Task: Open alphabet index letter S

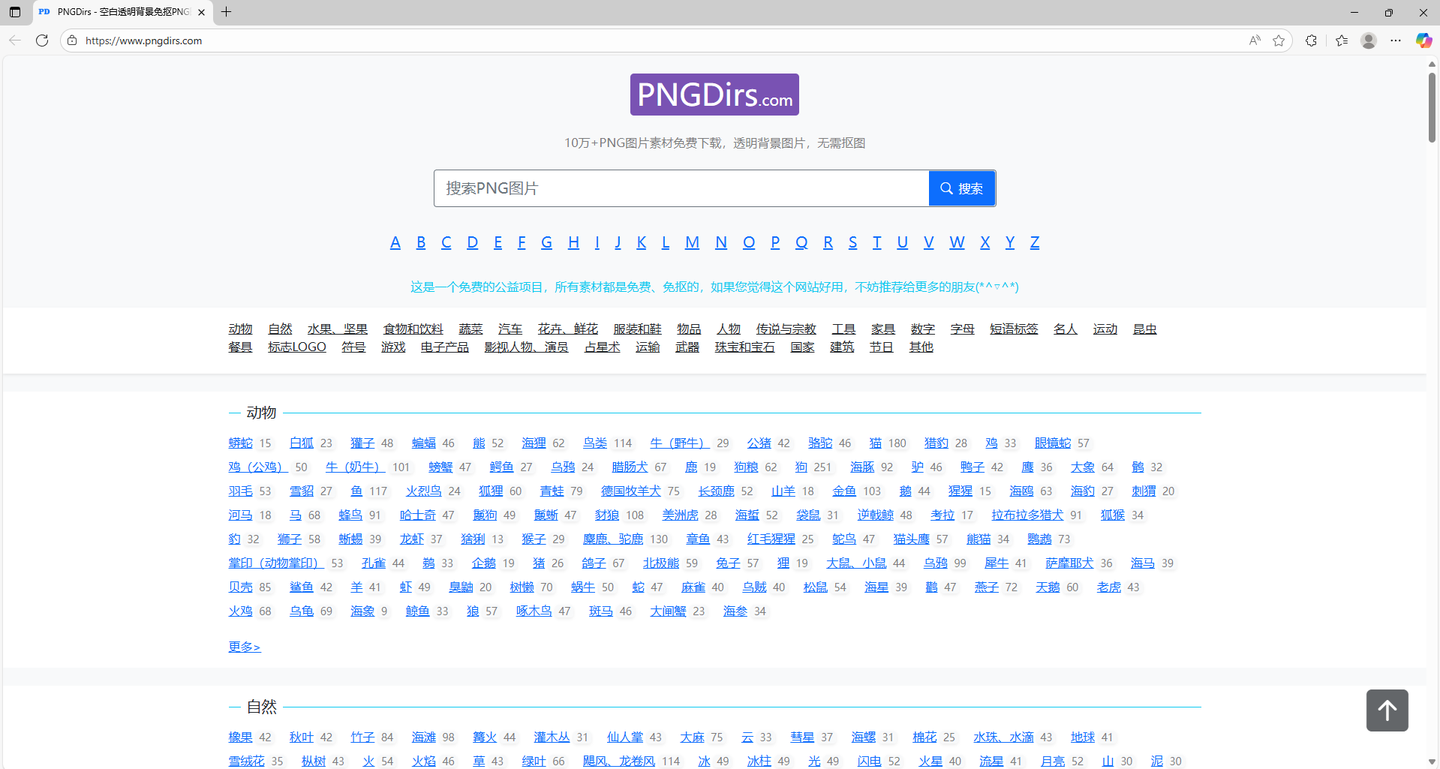Action: click(853, 242)
